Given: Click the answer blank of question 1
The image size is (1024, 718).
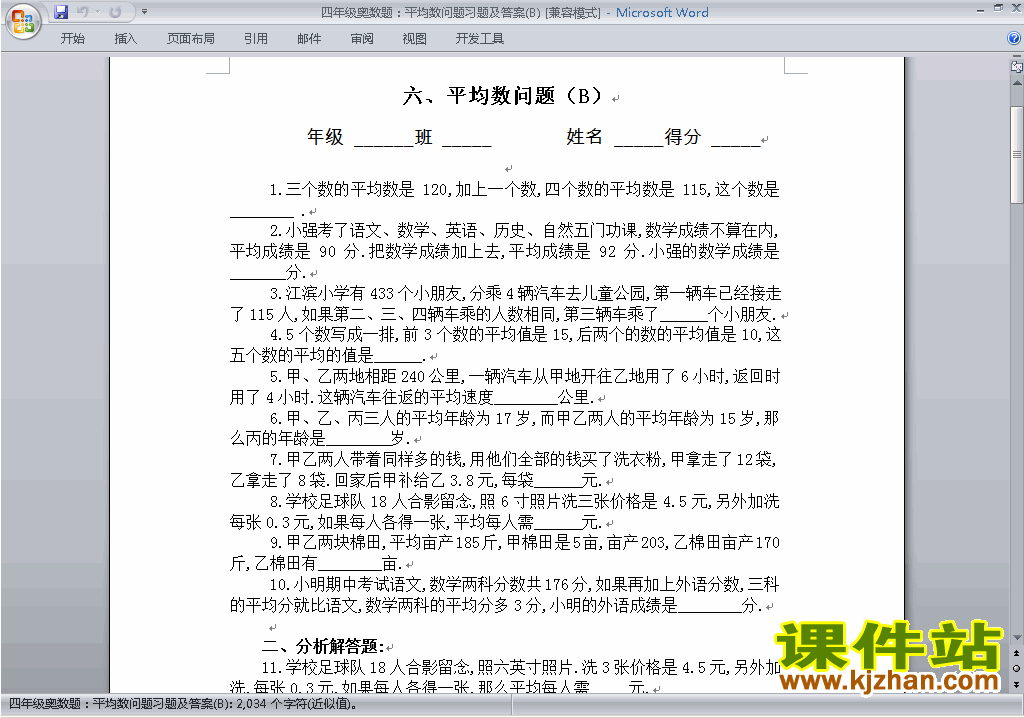Looking at the screenshot, I should tap(262, 212).
